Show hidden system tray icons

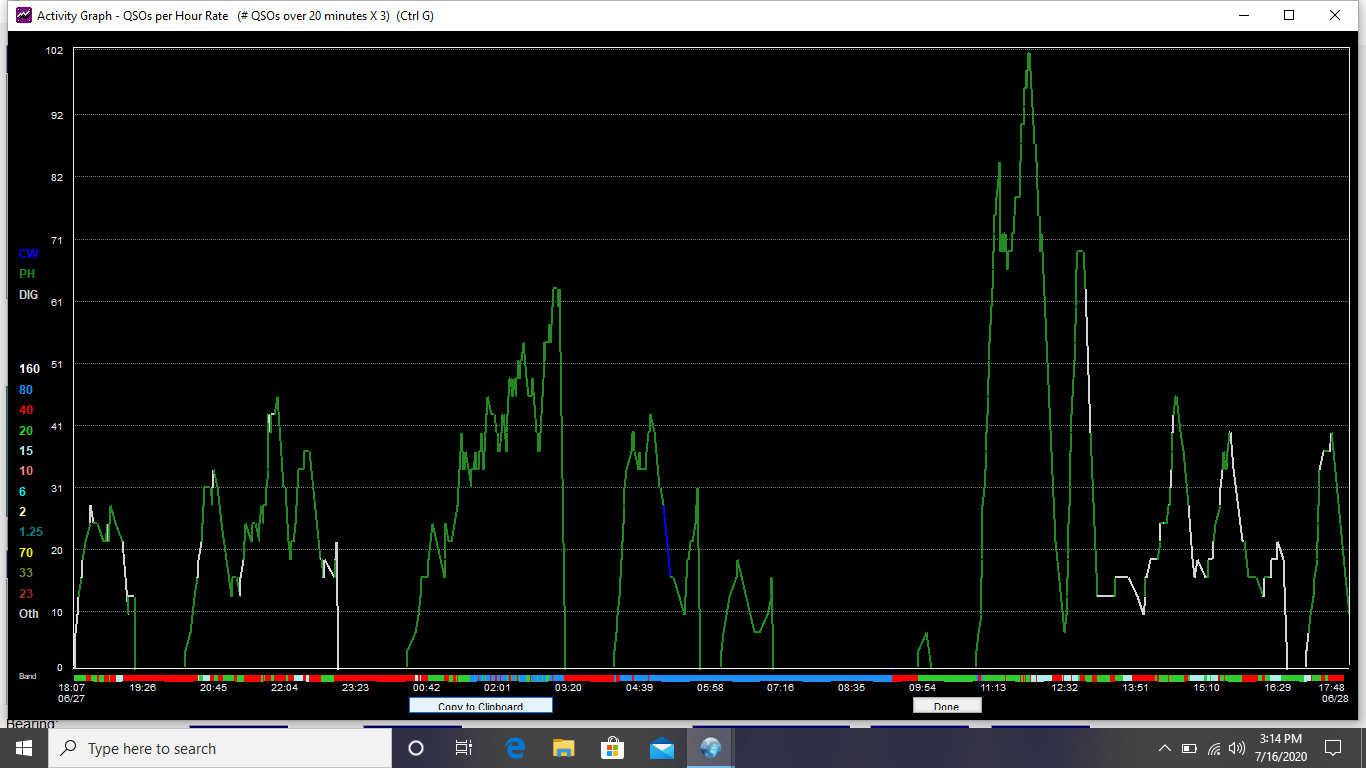(1164, 748)
